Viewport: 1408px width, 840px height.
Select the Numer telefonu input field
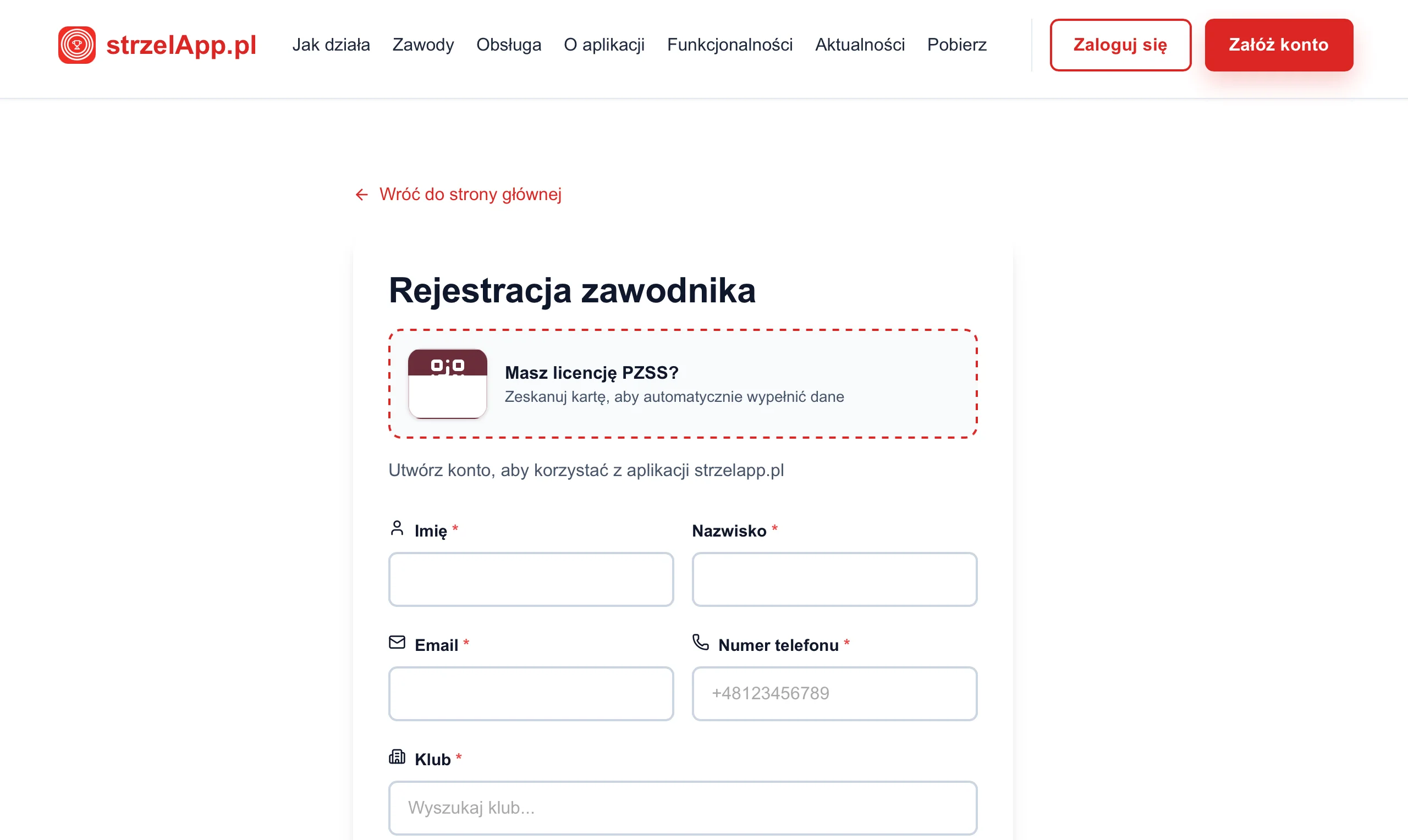coord(834,693)
